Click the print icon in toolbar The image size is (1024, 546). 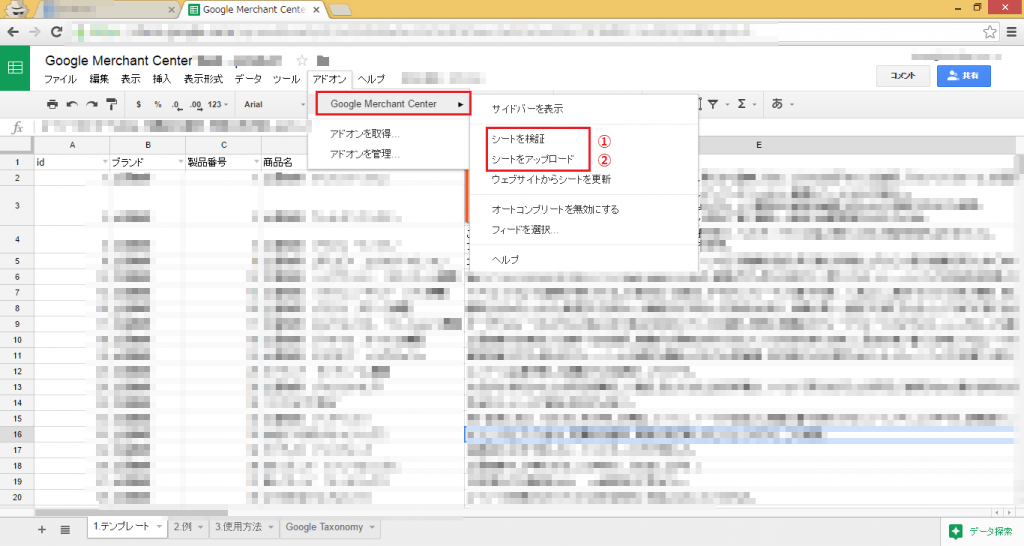point(52,104)
